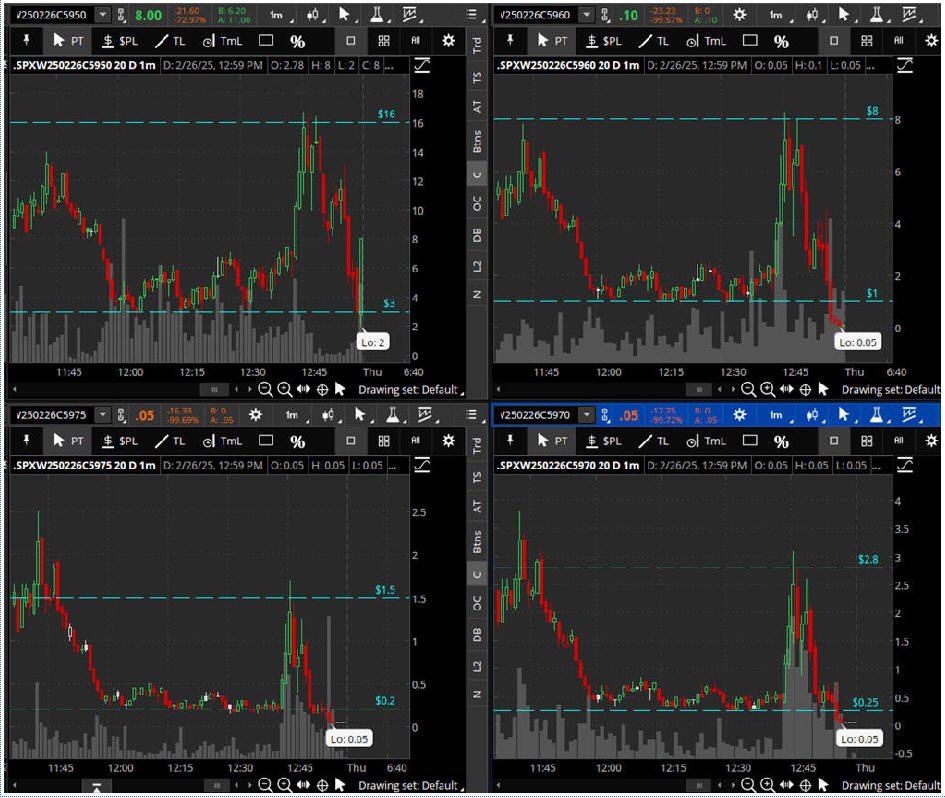Click the % drawing tool in the C5960 chart
The image size is (945, 798).
pos(781,41)
